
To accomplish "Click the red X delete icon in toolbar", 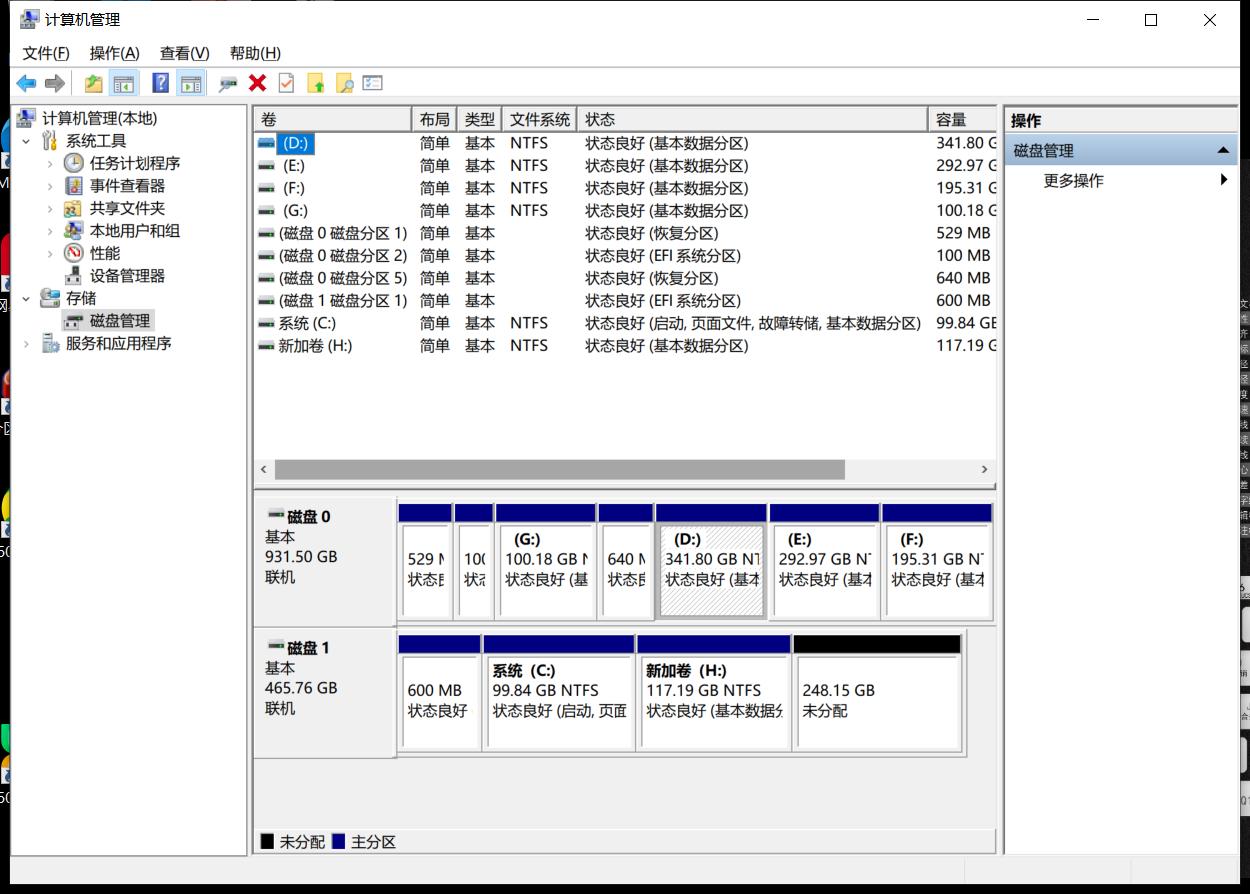I will pyautogui.click(x=256, y=82).
